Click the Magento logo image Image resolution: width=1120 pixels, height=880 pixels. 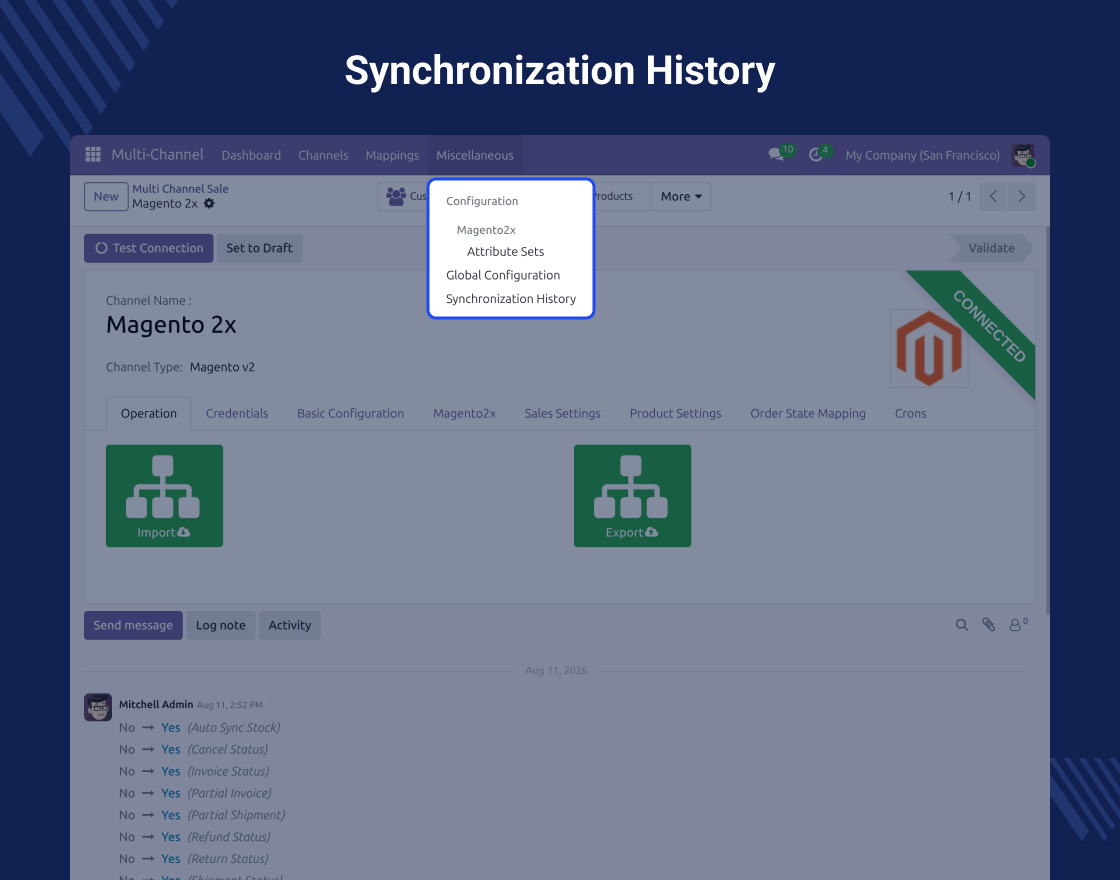(929, 349)
